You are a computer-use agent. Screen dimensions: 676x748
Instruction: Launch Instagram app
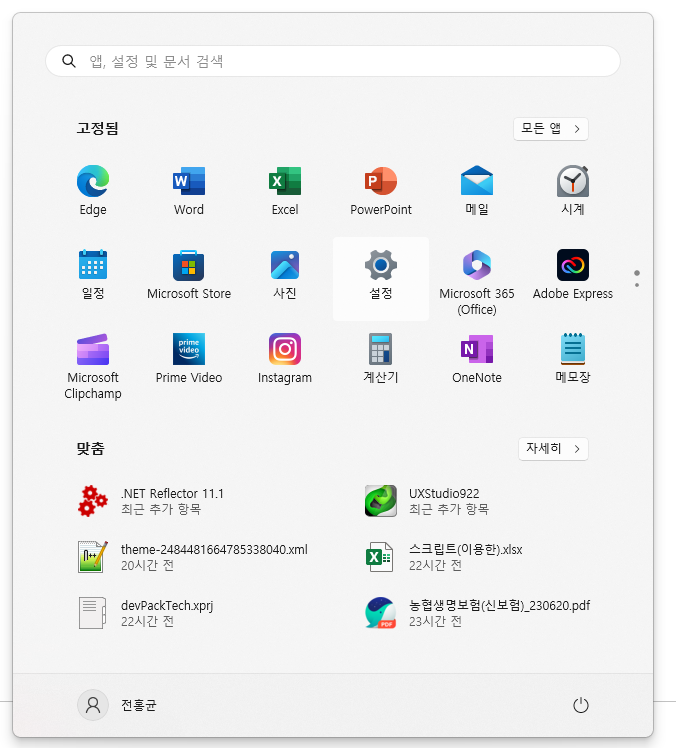coord(285,358)
